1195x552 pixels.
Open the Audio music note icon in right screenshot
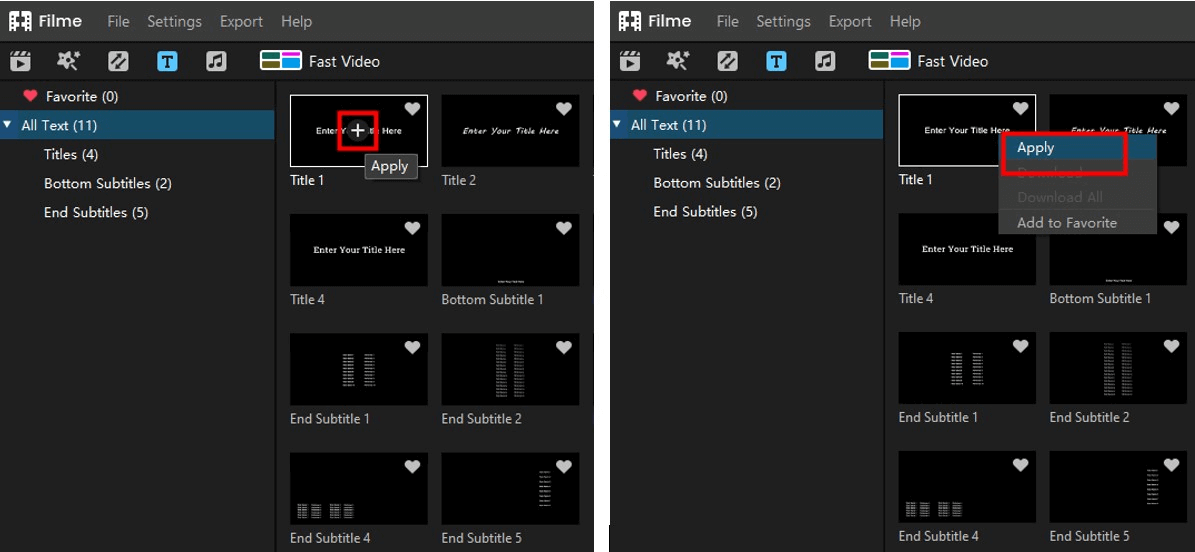825,61
